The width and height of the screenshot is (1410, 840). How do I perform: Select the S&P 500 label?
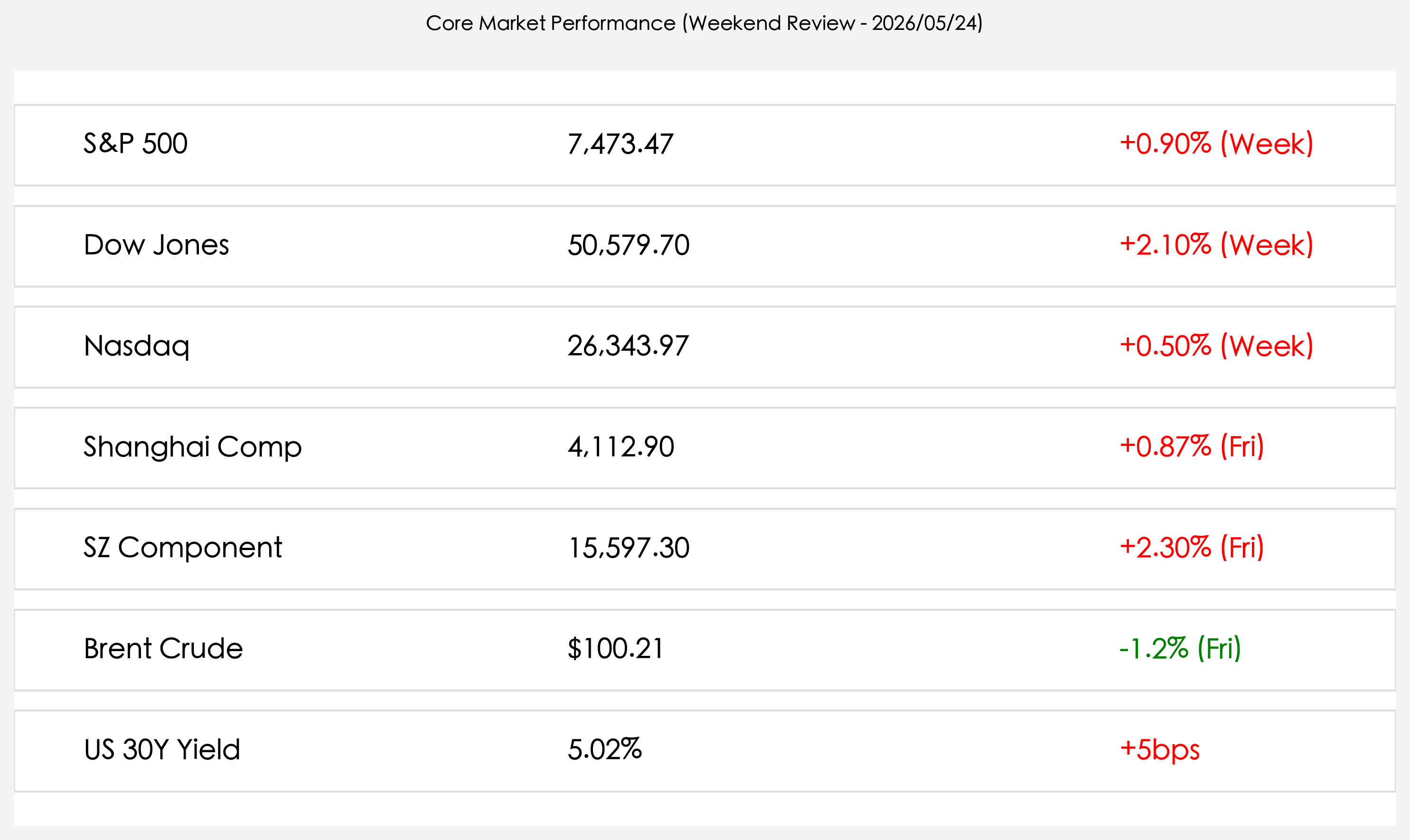(135, 144)
